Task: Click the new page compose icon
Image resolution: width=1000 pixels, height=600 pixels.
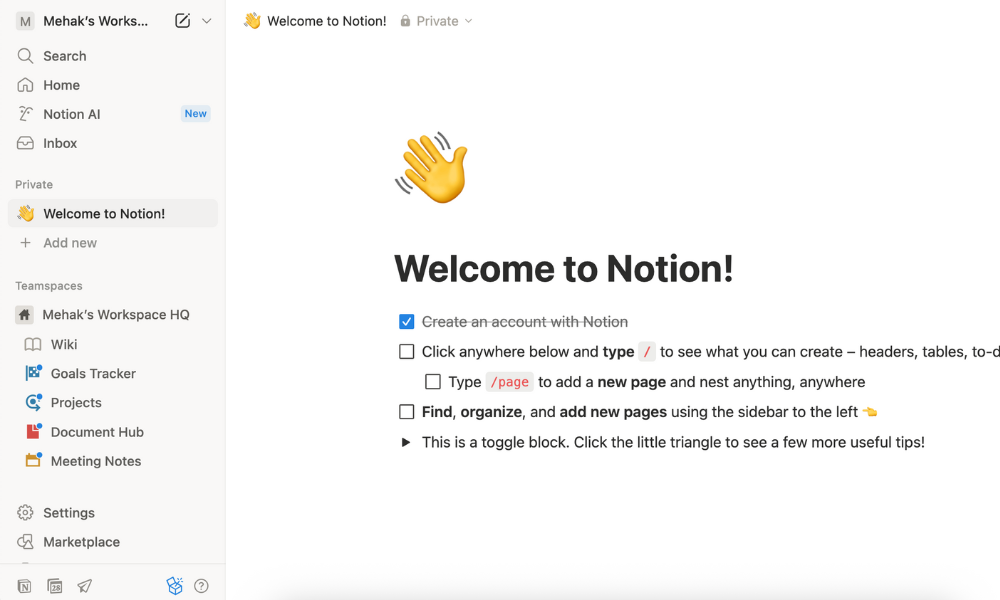Action: [x=182, y=21]
